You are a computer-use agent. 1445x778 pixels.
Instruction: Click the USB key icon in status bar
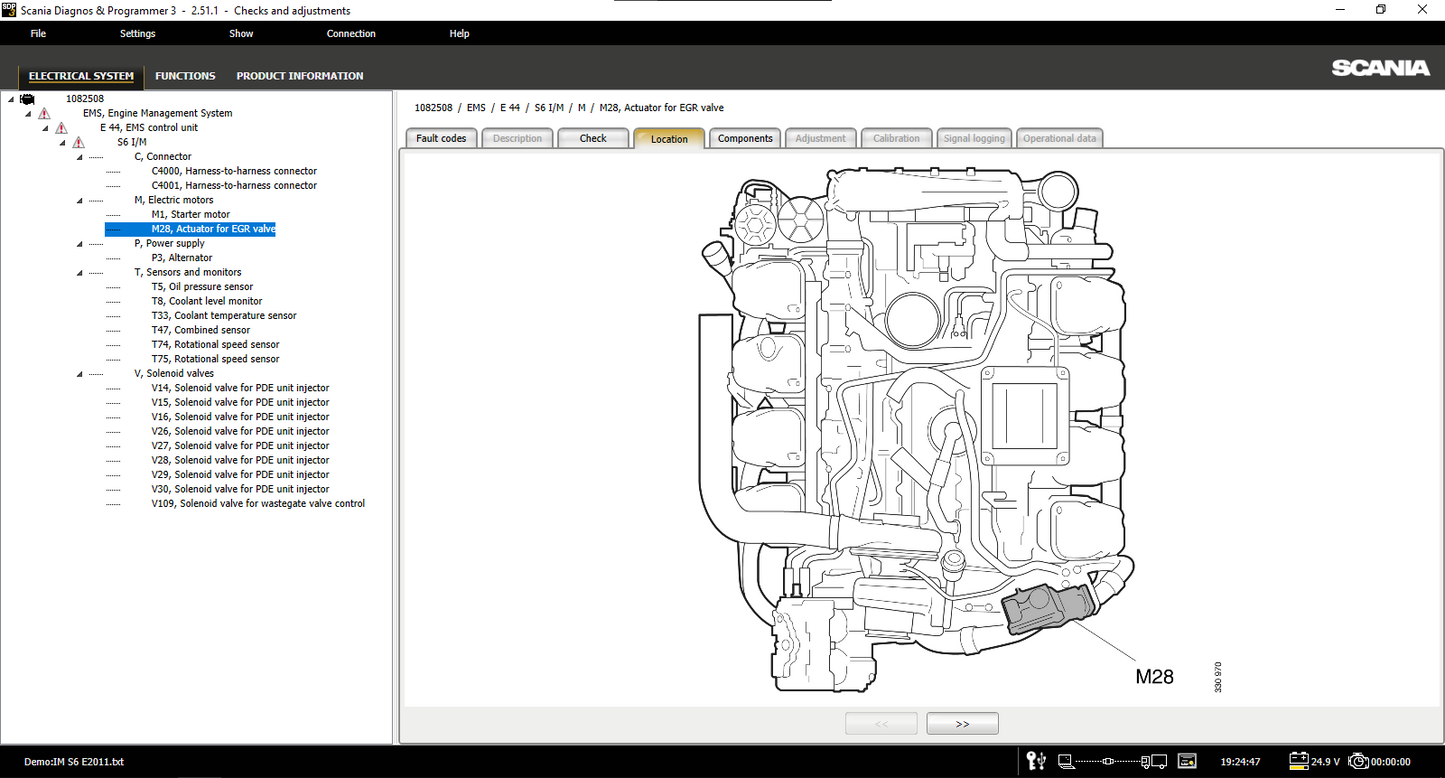point(1037,762)
